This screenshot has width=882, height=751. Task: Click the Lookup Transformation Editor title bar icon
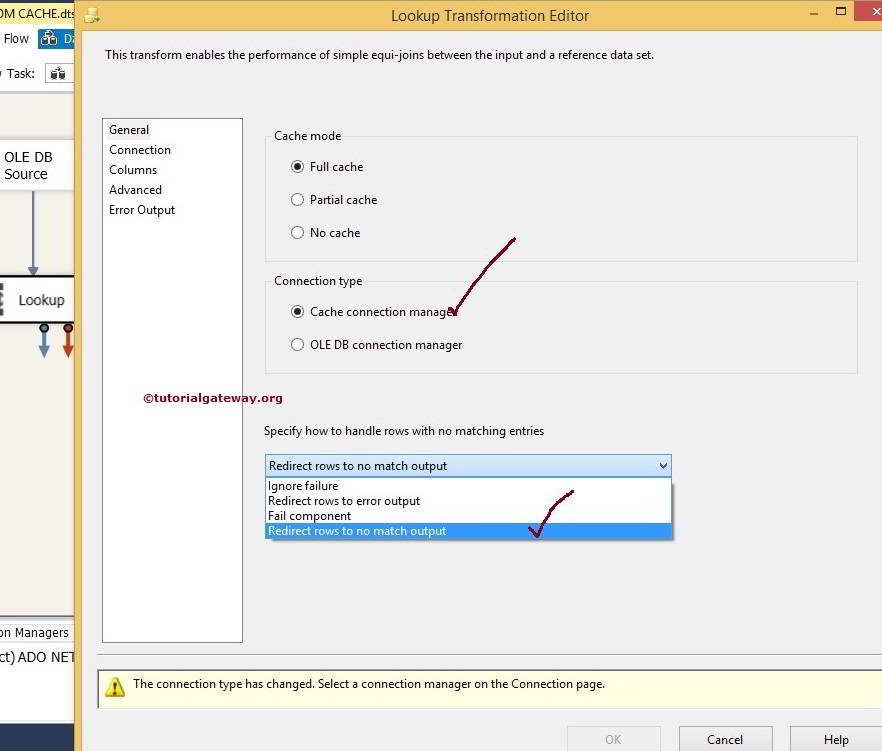click(x=92, y=16)
